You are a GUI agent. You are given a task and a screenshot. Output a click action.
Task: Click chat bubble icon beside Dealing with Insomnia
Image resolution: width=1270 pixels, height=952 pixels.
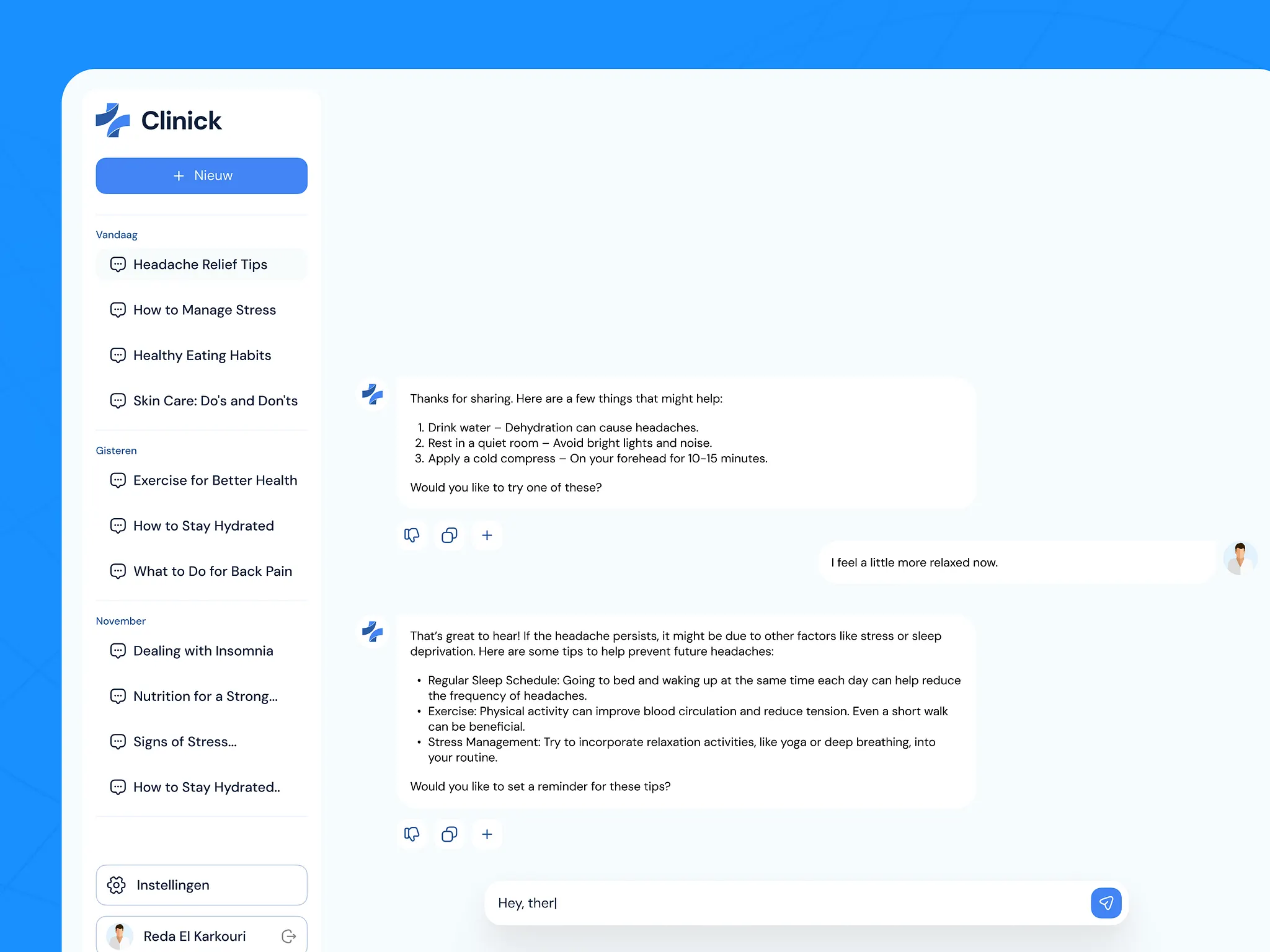coord(118,651)
